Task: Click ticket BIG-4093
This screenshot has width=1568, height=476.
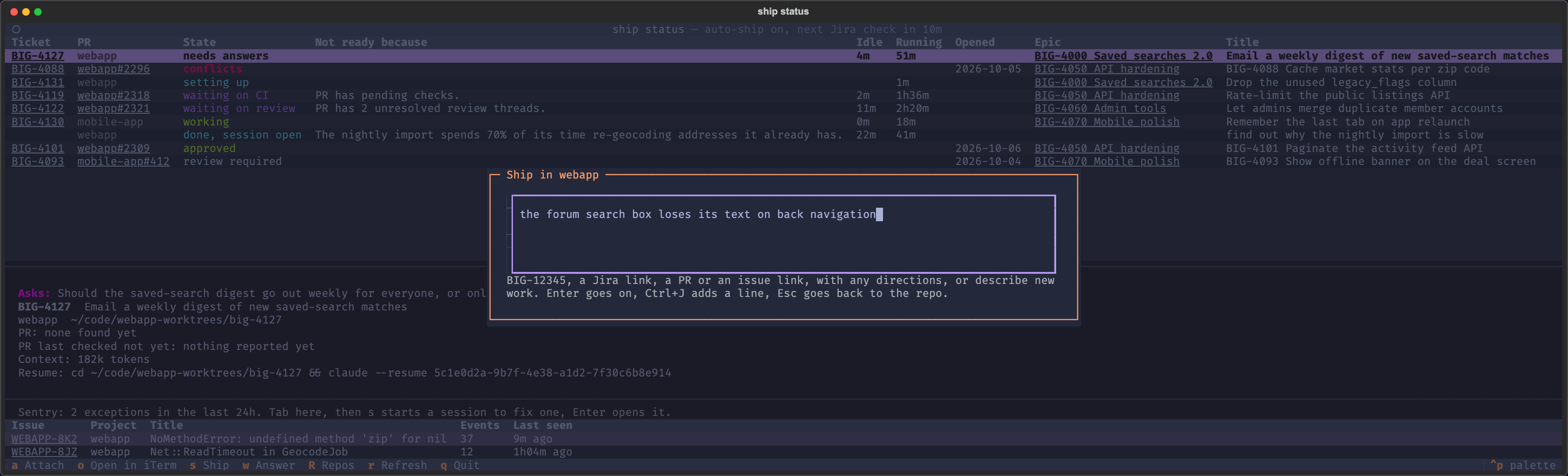Action: coord(38,161)
